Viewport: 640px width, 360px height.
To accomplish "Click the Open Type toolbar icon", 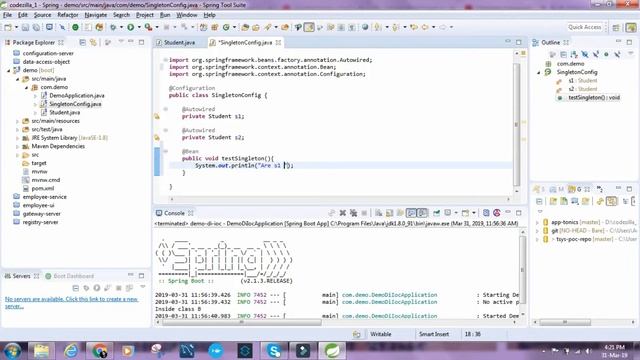I will [245, 27].
